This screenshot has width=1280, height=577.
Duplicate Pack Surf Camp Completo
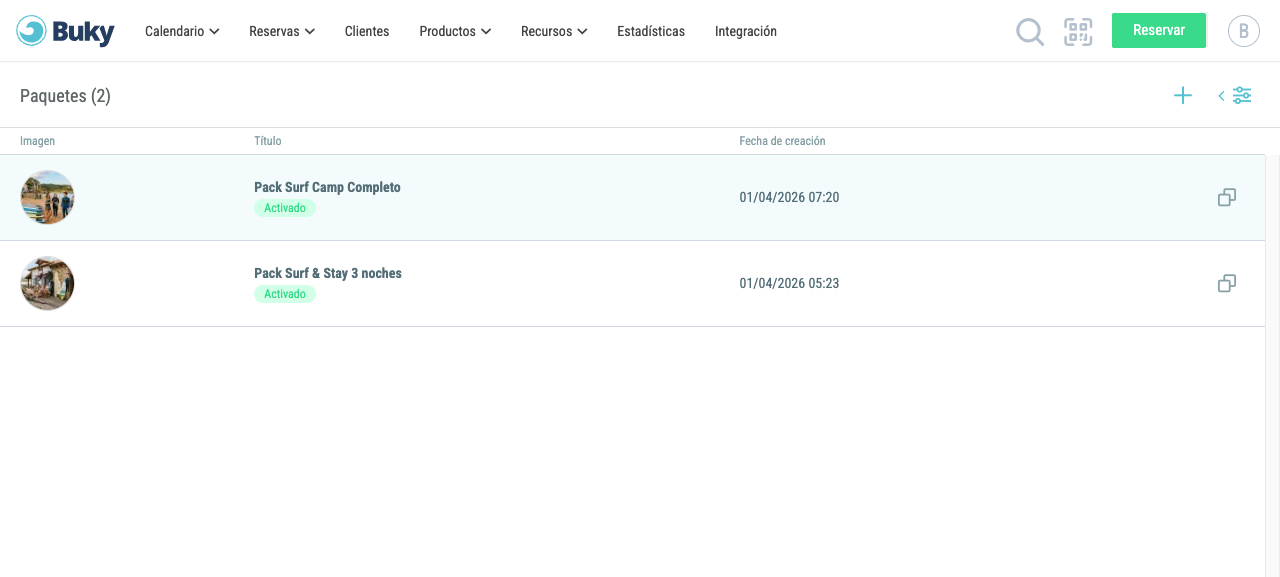coord(1227,198)
